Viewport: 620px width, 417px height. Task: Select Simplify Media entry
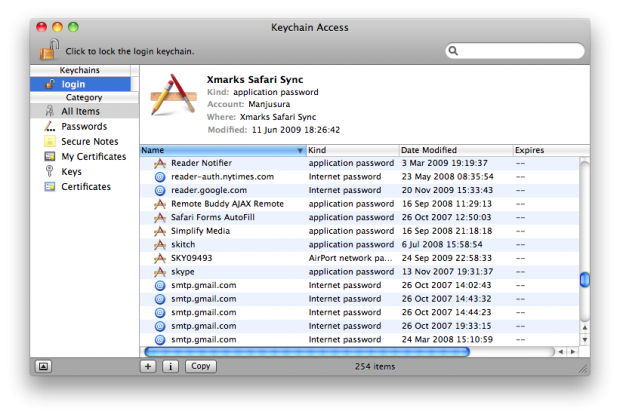[x=200, y=231]
